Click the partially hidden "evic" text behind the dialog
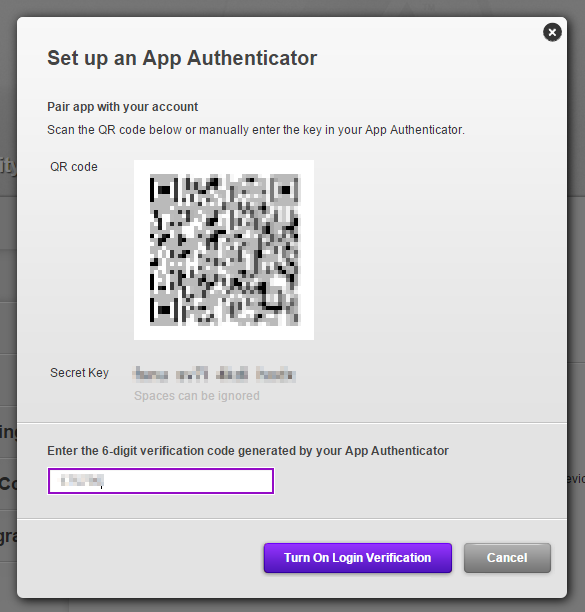585x612 pixels. pos(576,479)
